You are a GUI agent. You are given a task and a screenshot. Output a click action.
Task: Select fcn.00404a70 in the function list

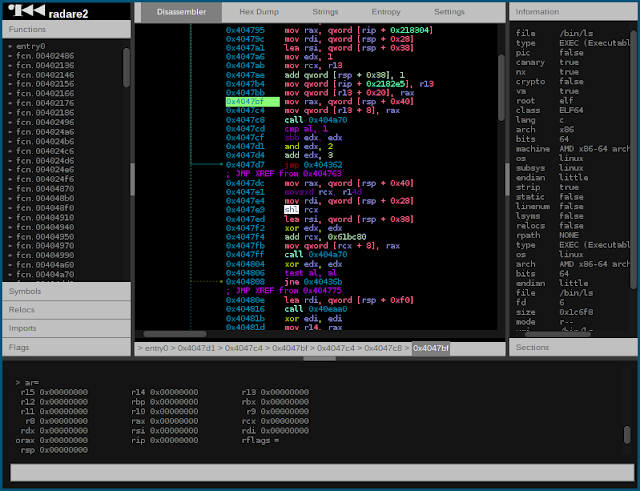[x=45, y=274]
